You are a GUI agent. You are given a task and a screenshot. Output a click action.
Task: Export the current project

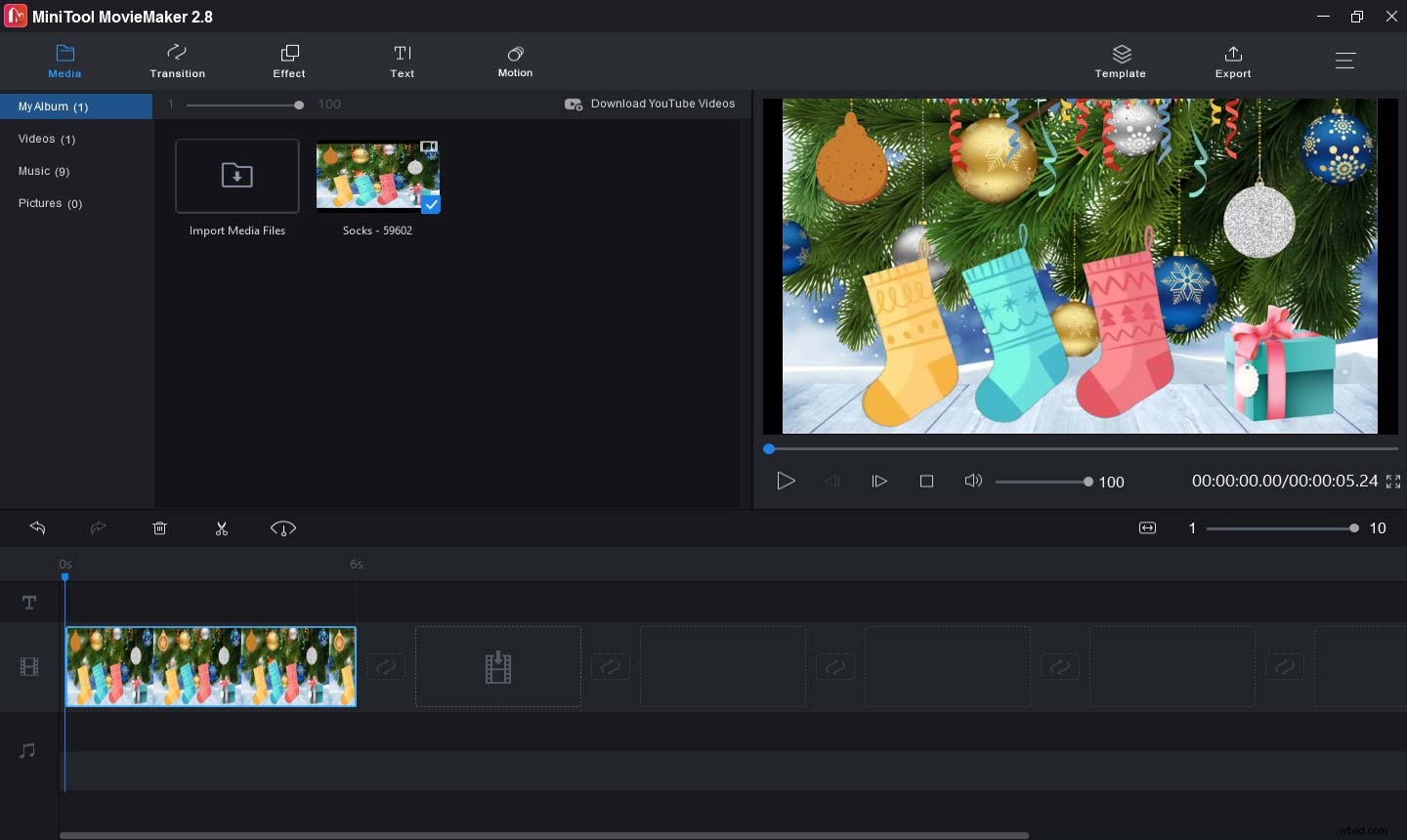coord(1233,61)
